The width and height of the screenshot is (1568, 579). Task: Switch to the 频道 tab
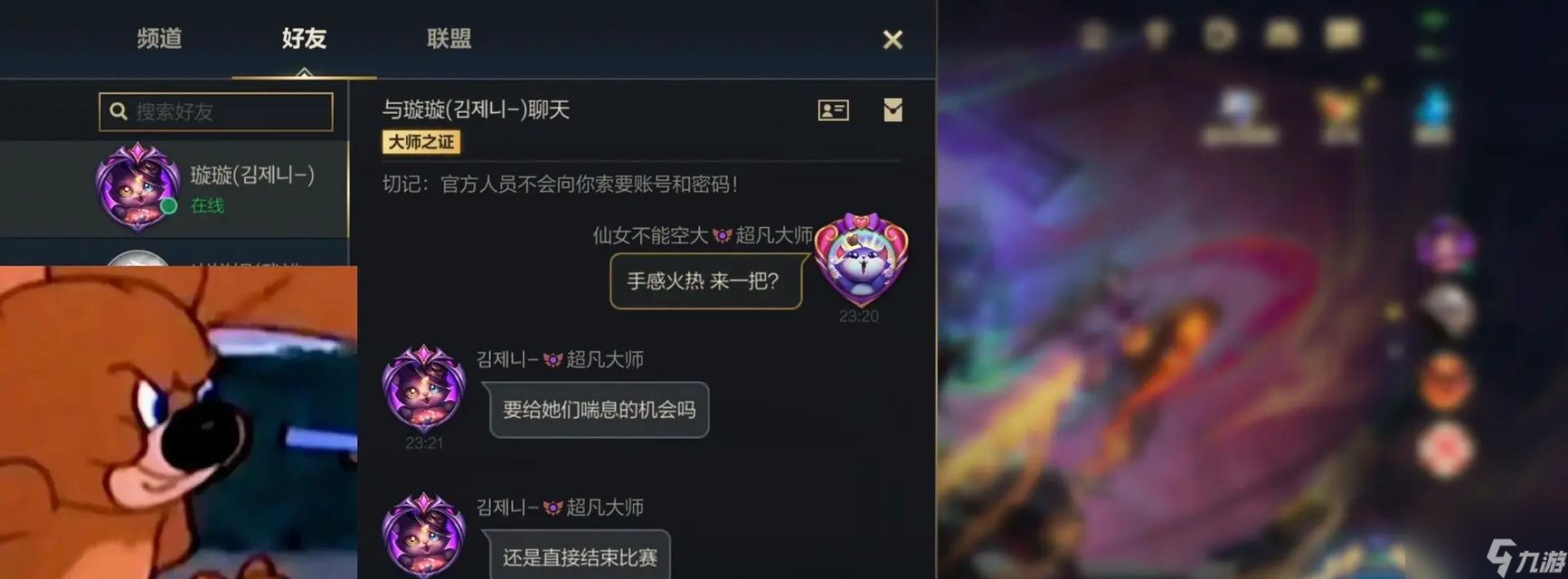coord(159,38)
